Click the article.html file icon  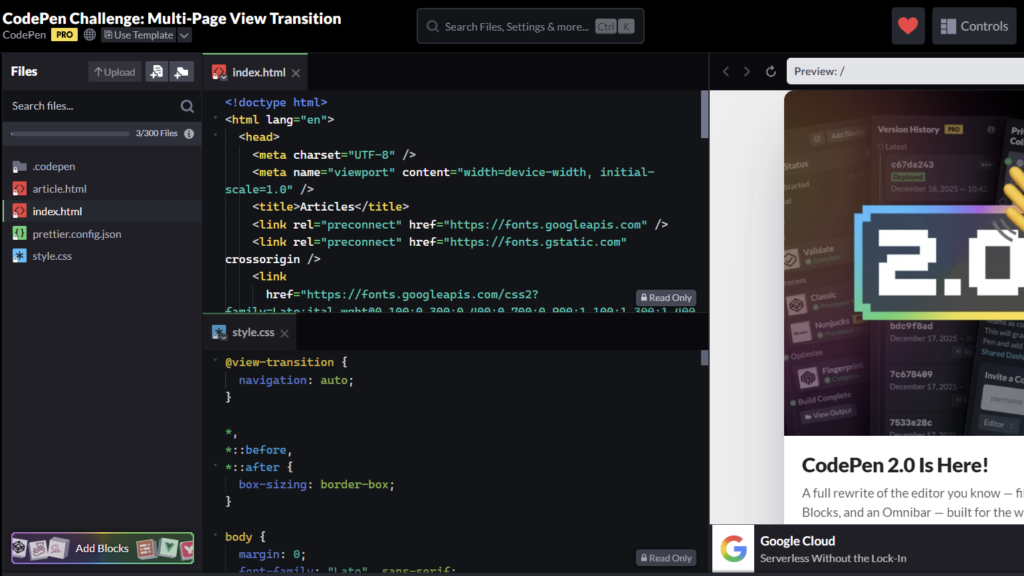[20, 189]
